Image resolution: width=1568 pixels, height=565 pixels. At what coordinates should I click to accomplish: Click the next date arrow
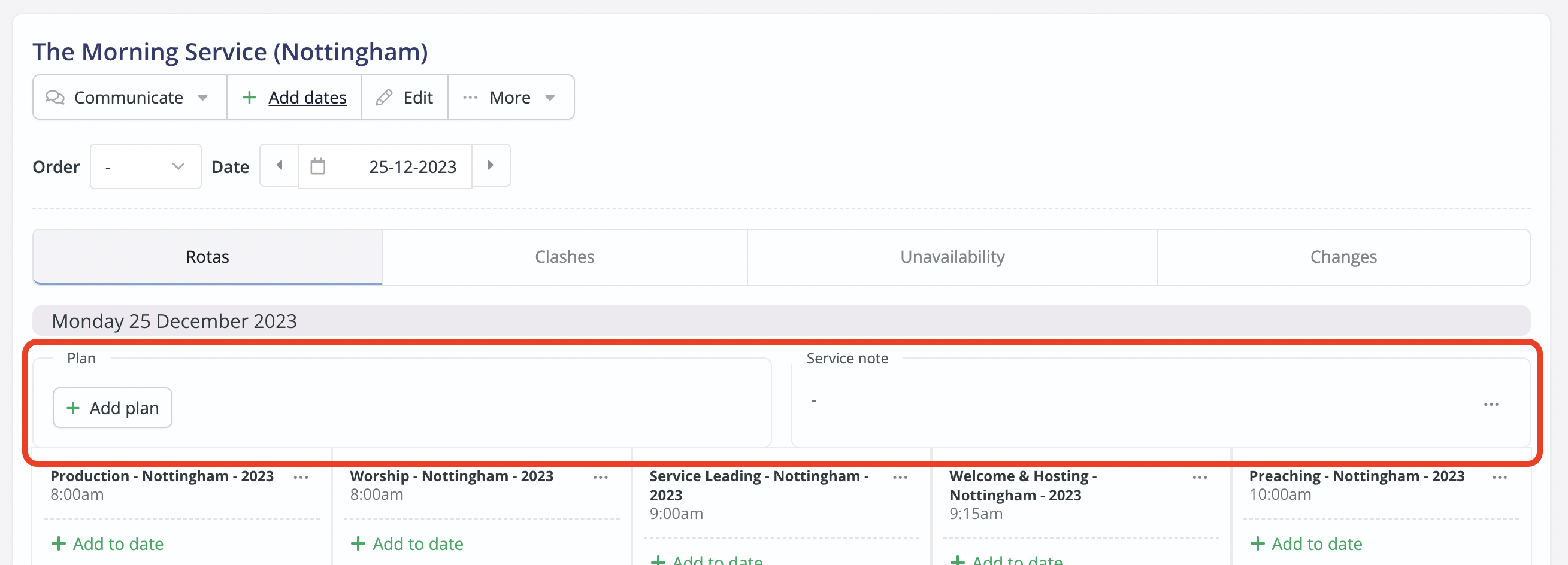(491, 165)
